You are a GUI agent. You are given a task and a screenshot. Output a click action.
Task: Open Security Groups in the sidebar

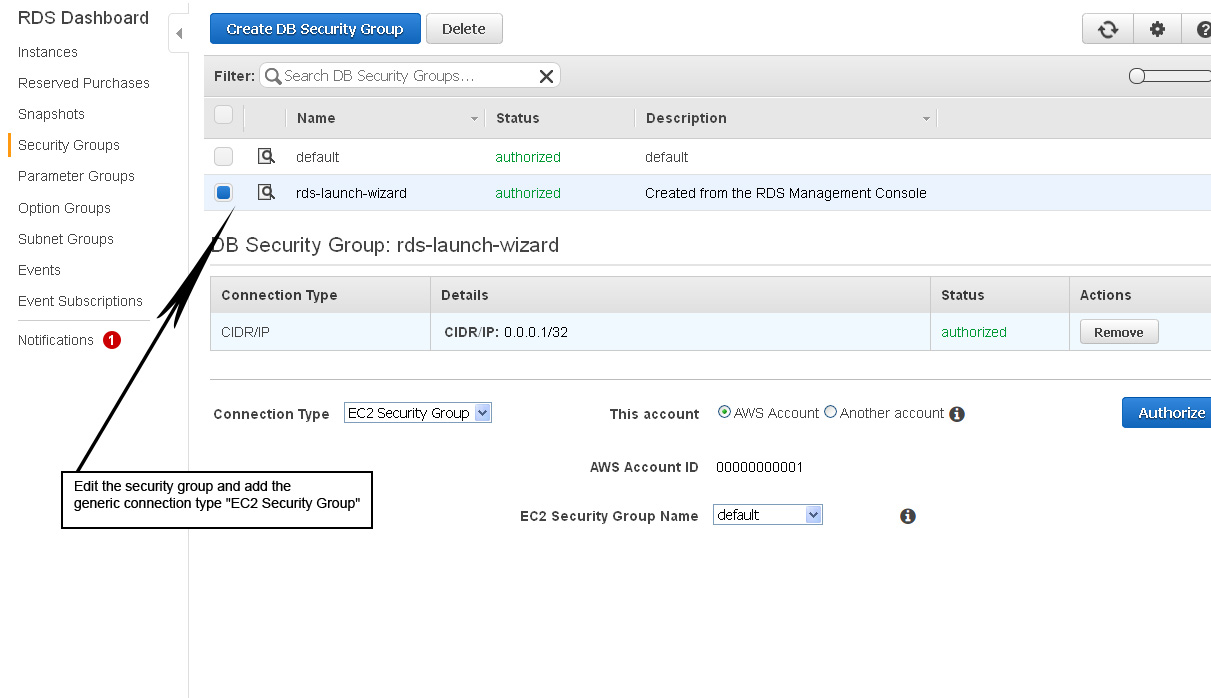point(69,145)
